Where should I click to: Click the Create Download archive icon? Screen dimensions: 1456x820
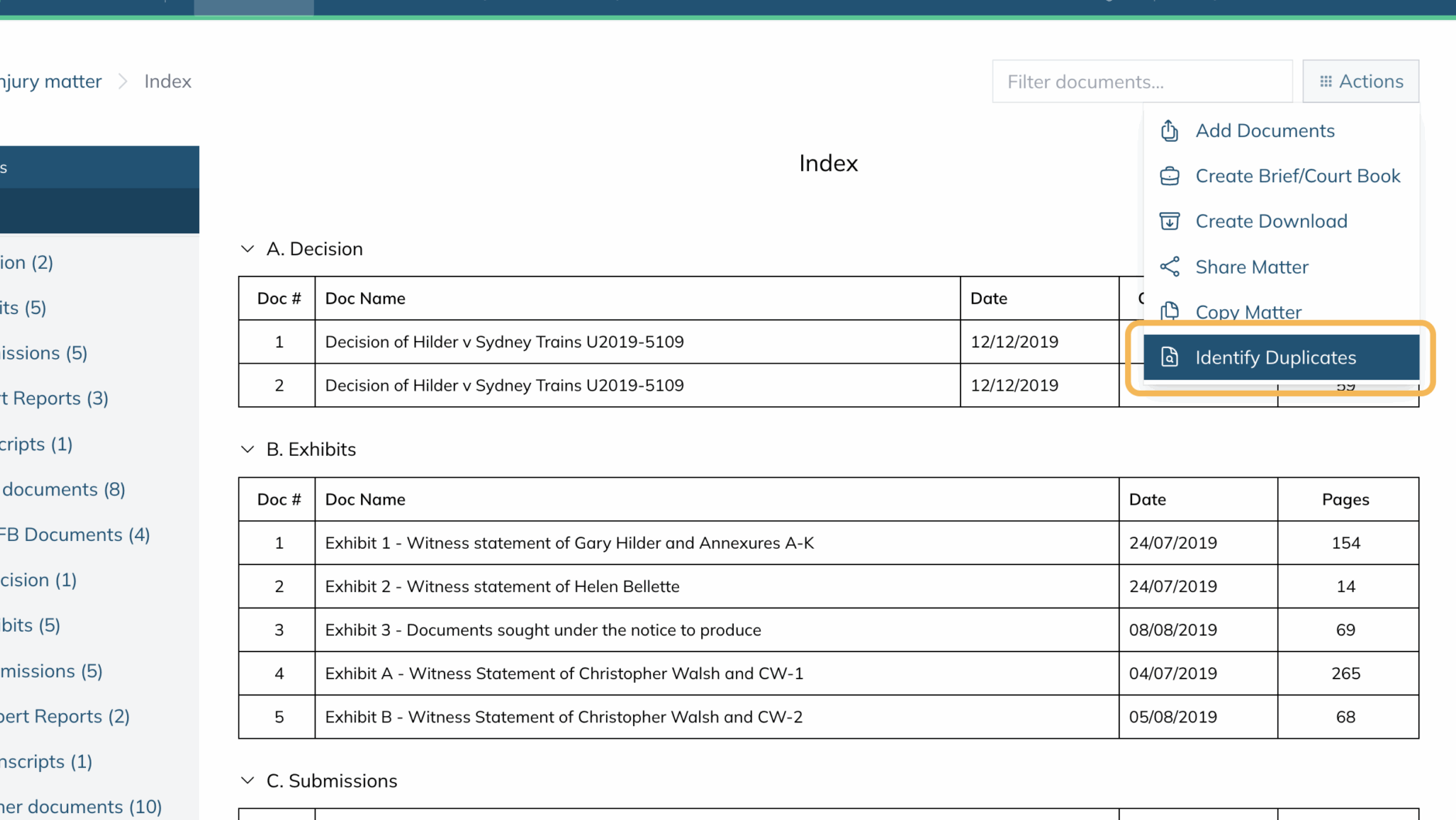pyautogui.click(x=1169, y=222)
